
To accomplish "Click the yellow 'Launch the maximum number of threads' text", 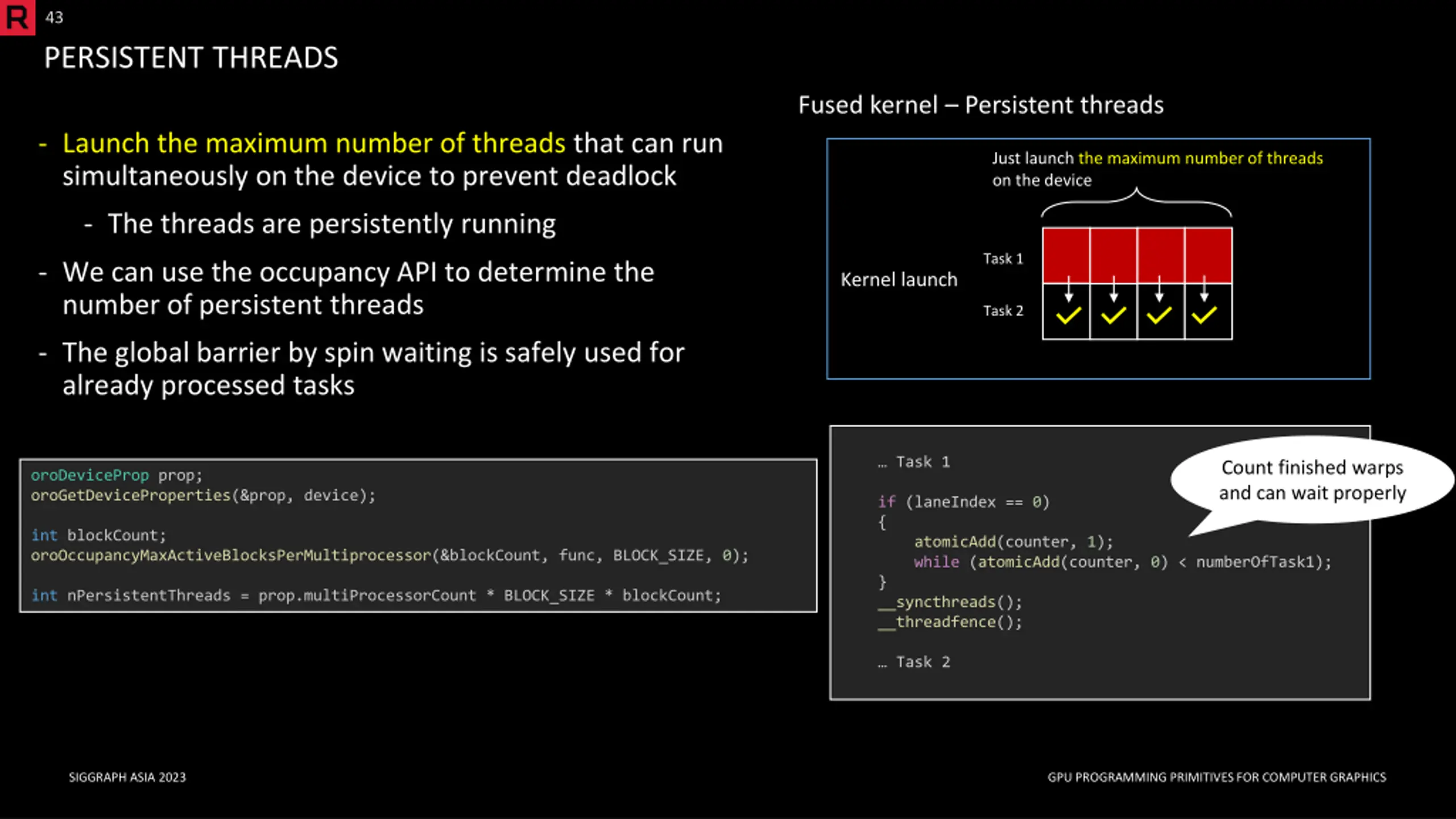I will (x=314, y=143).
